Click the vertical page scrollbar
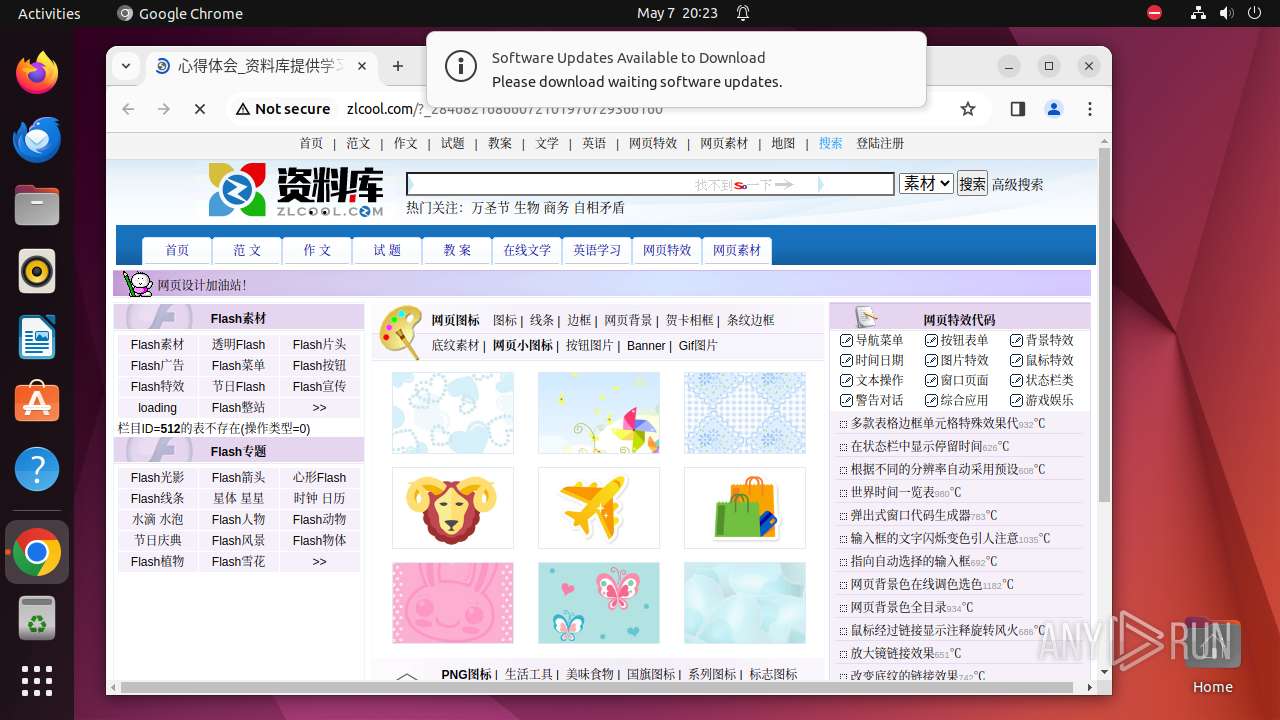Screen dimensions: 1280x720 [1104, 324]
